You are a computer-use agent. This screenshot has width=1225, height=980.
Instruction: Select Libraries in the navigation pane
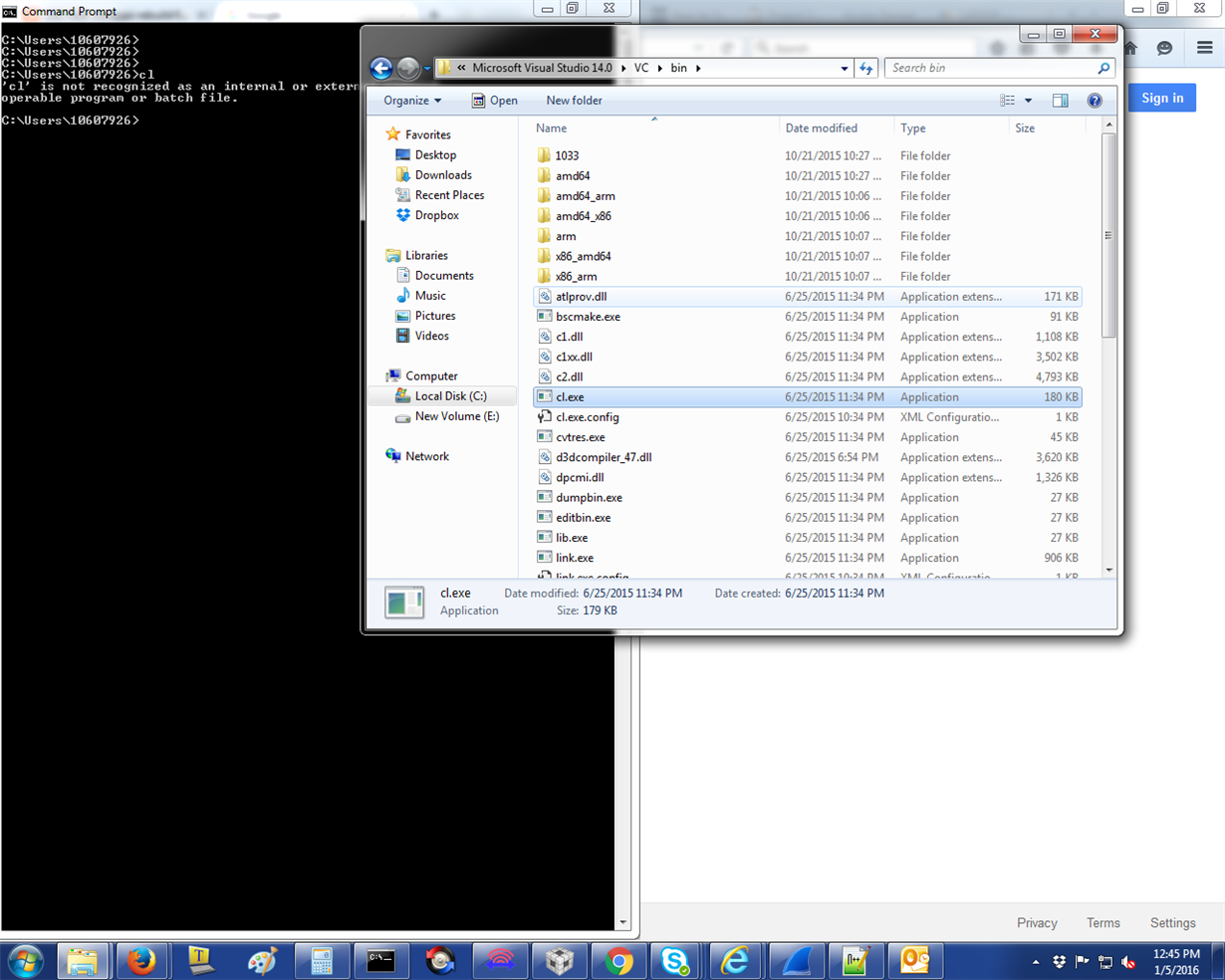426,256
